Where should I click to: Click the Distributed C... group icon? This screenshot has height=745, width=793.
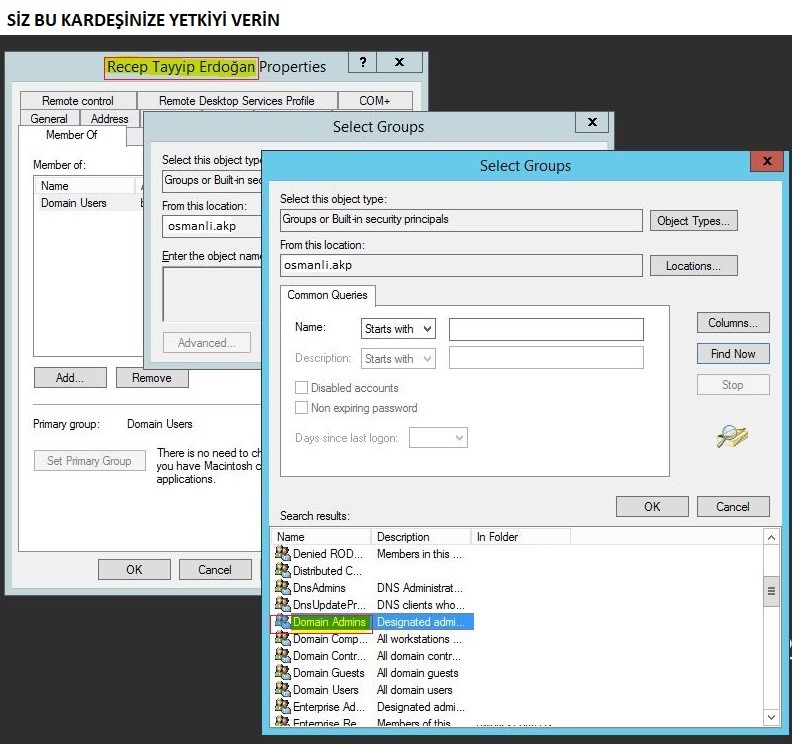pos(283,570)
